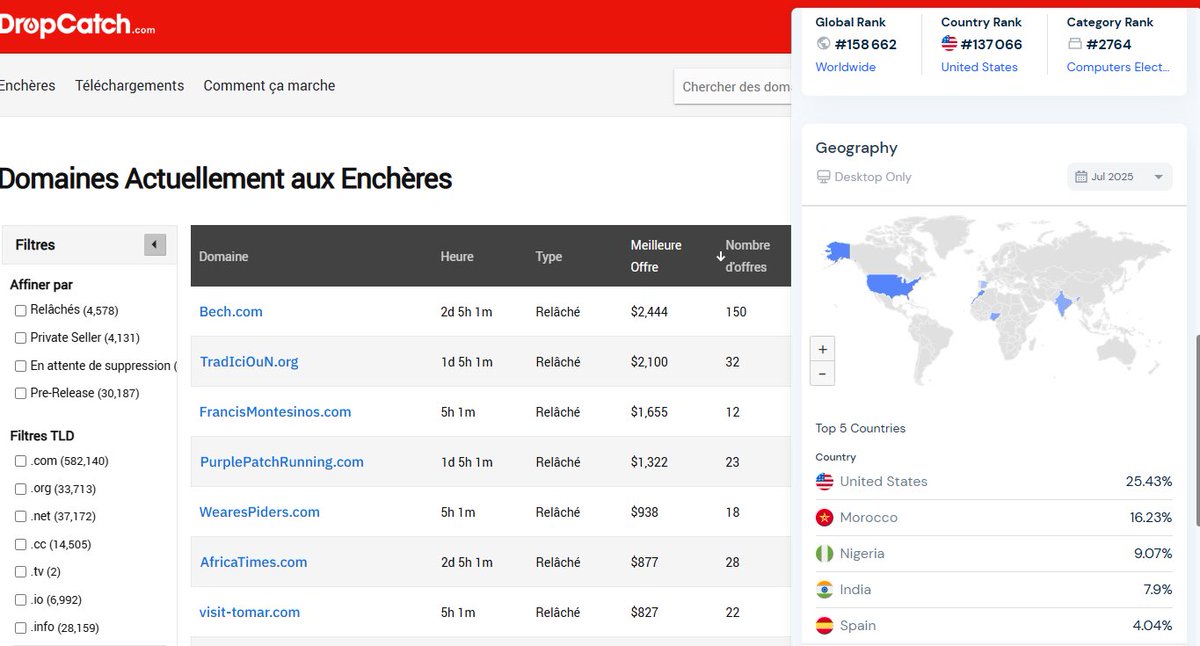Click the Computers Elect... category link
Viewport: 1200px width, 646px height.
coord(1118,67)
